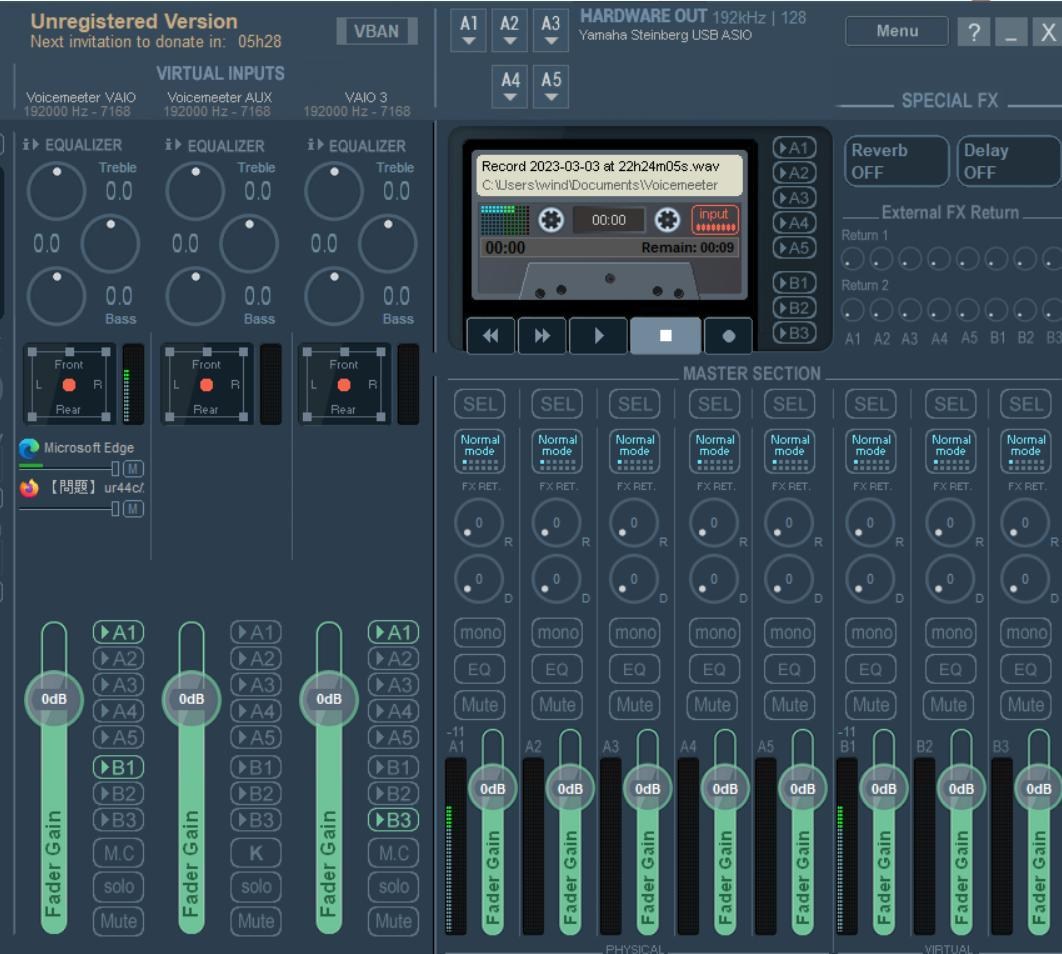Screen dimensions: 1062x954
Task: Select the A1 bus with SEL
Action: click(x=480, y=404)
